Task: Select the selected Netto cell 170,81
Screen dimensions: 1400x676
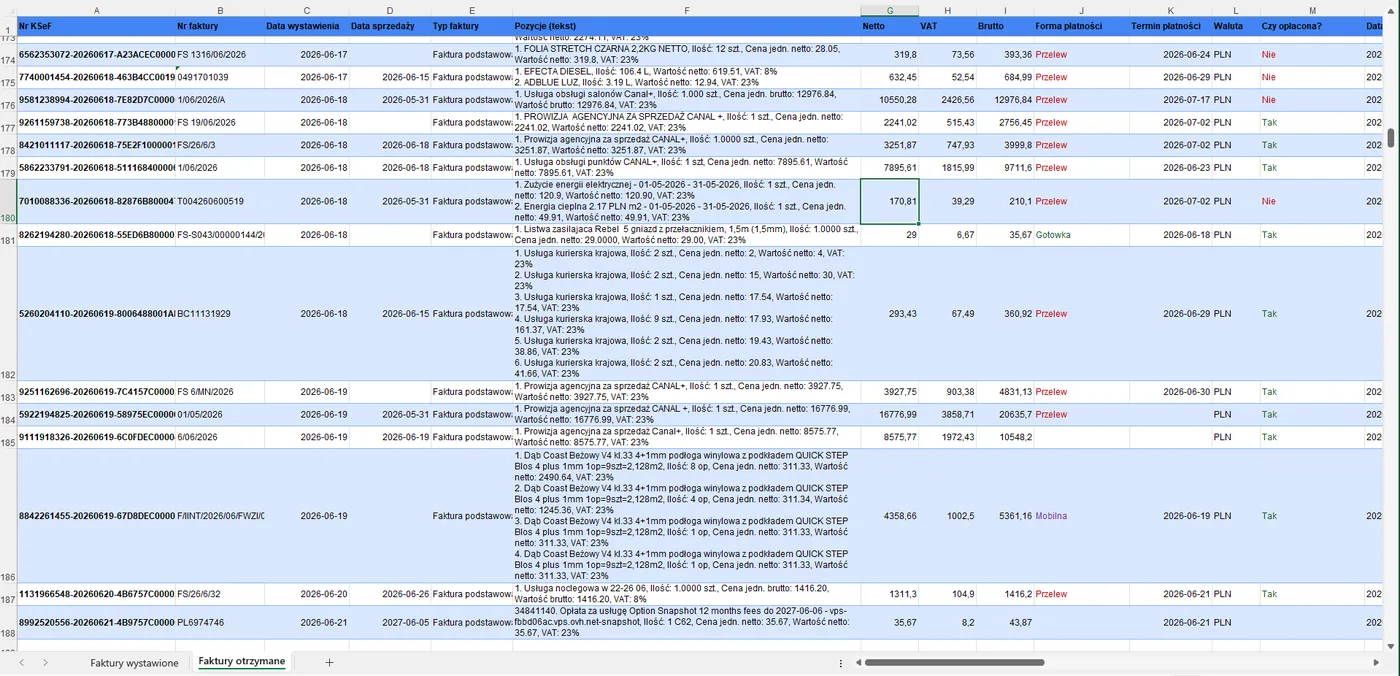Action: pos(889,202)
